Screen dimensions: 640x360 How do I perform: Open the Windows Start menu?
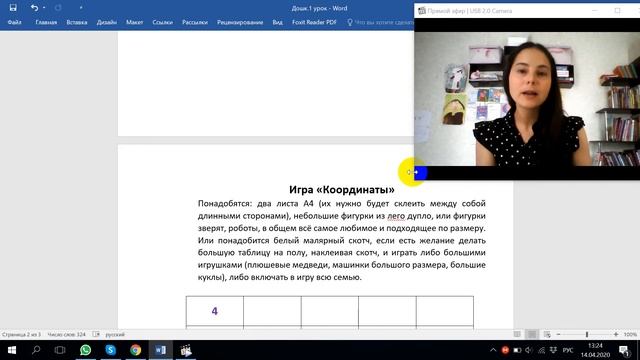[x=12, y=350]
